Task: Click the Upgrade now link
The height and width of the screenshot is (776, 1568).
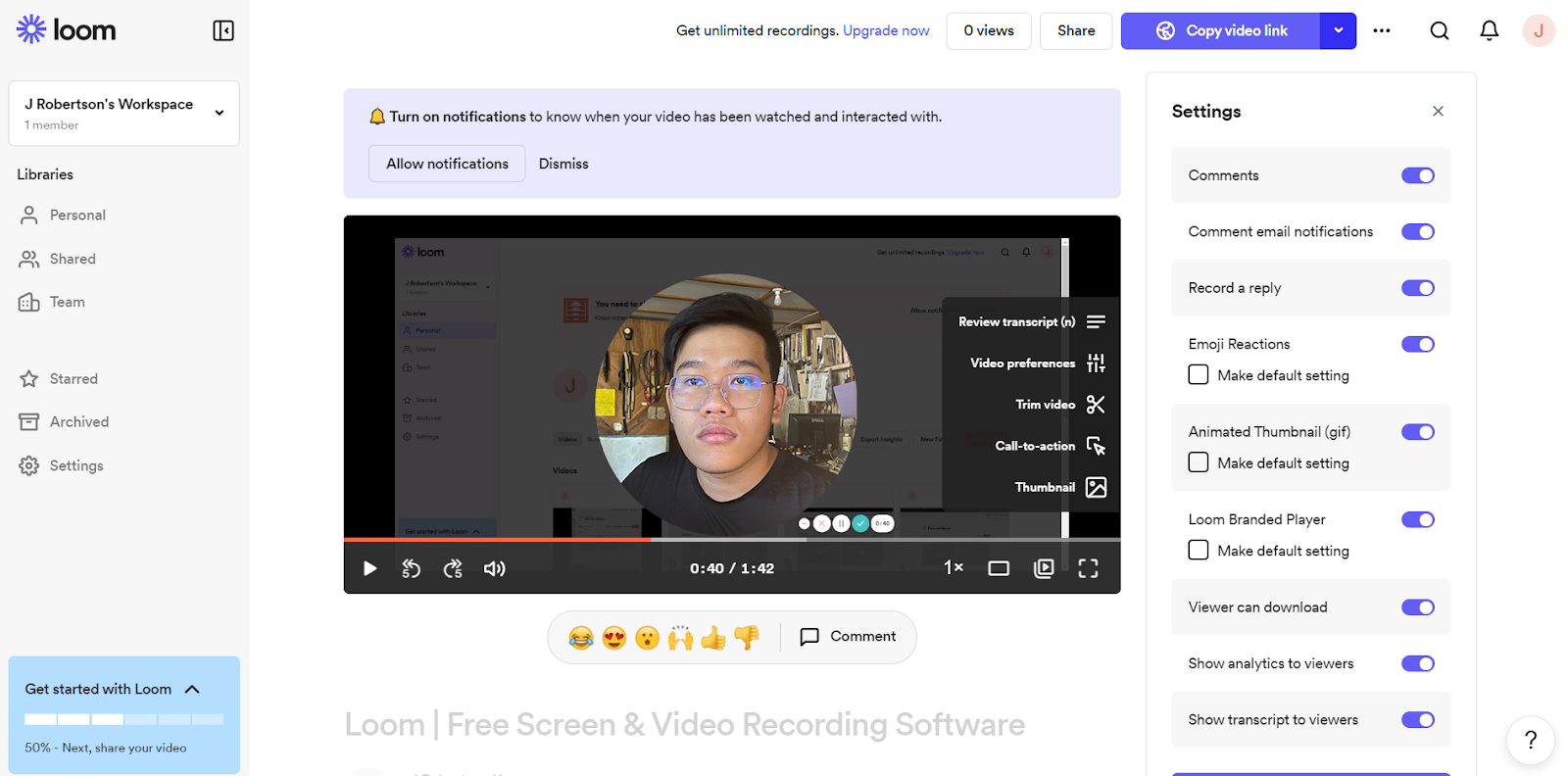Action: click(x=886, y=30)
